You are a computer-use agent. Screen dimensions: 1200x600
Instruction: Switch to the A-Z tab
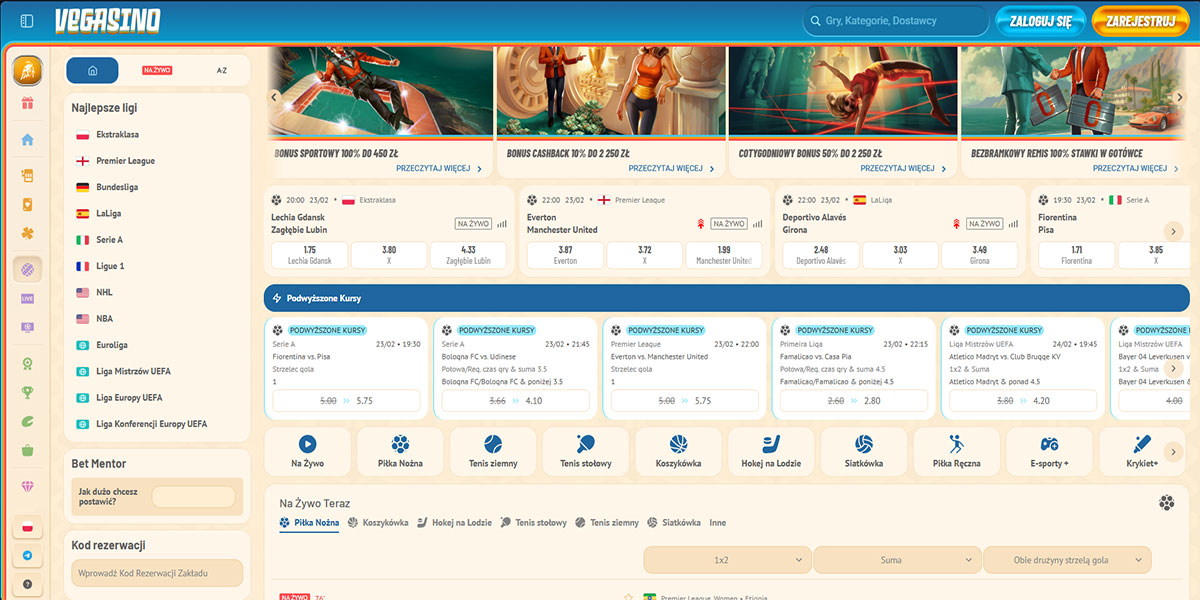221,70
